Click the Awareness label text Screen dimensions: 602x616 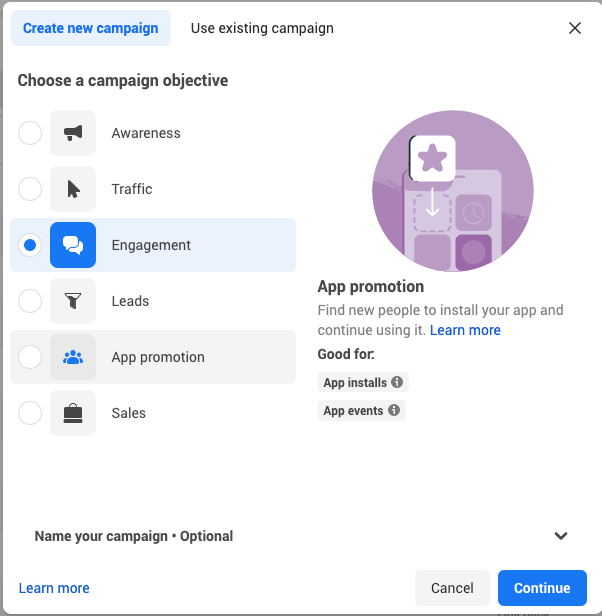click(x=146, y=133)
